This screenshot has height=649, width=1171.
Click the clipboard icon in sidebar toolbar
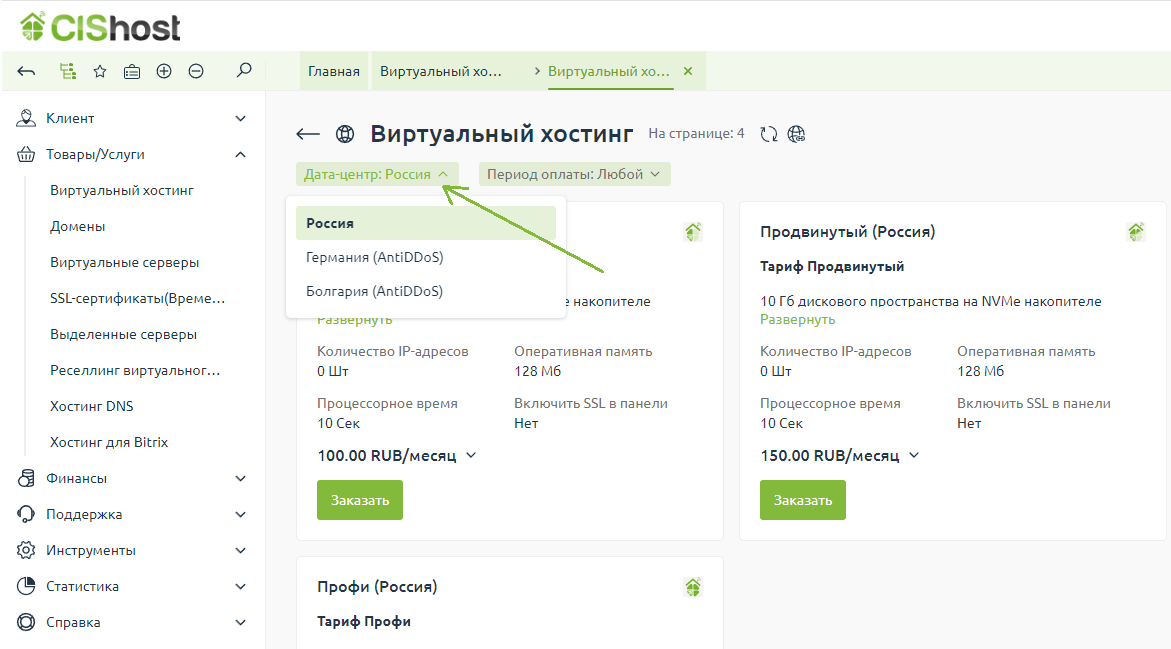coord(132,71)
